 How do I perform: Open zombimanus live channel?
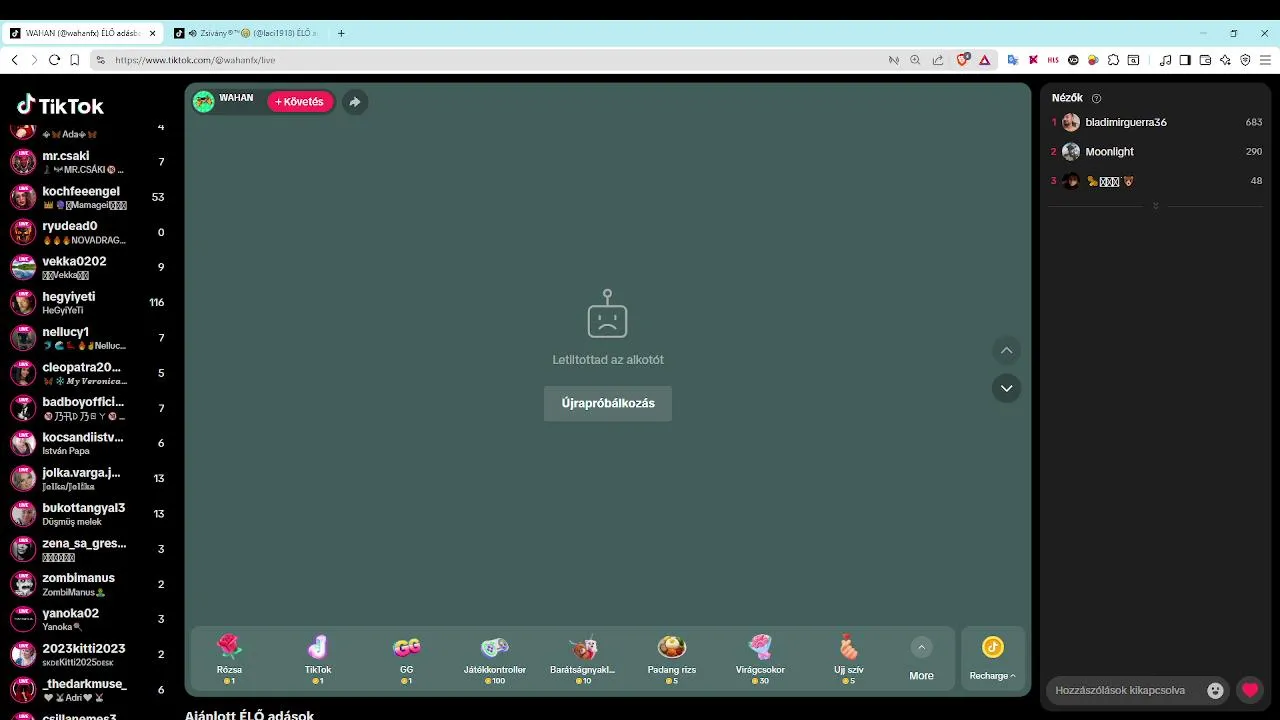pyautogui.click(x=90, y=584)
